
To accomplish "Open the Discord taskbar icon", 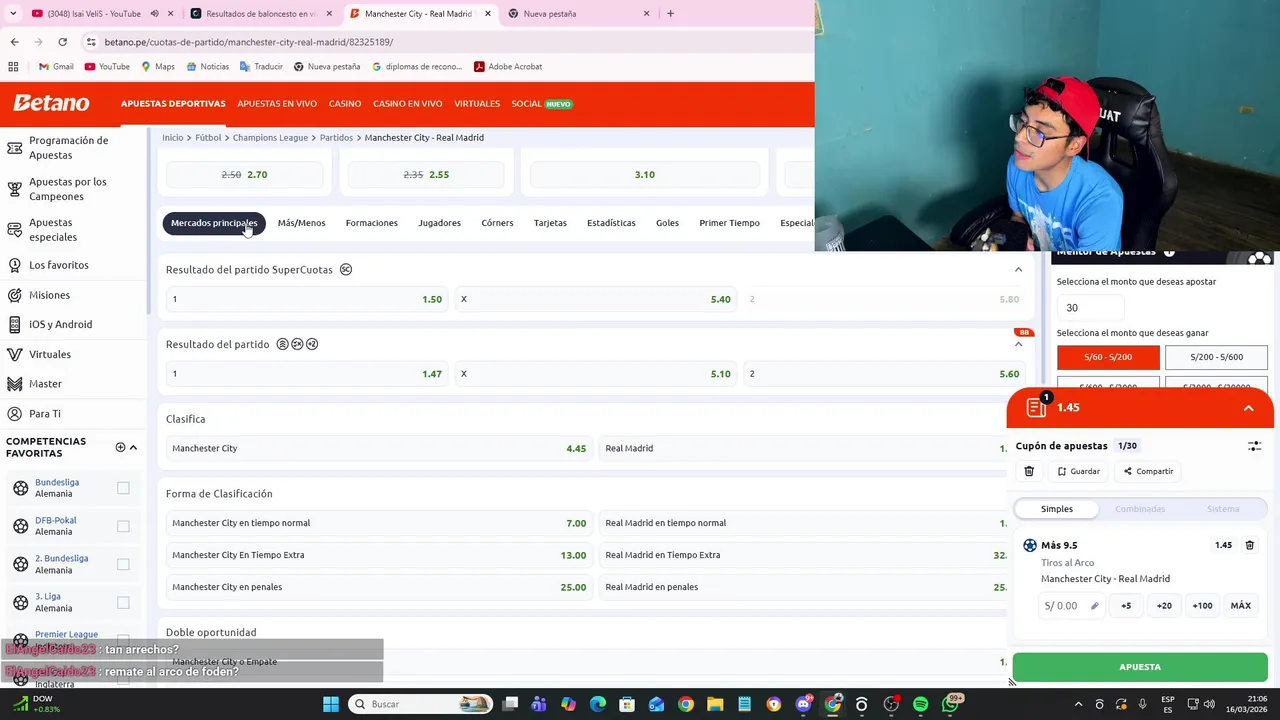I will [803, 704].
